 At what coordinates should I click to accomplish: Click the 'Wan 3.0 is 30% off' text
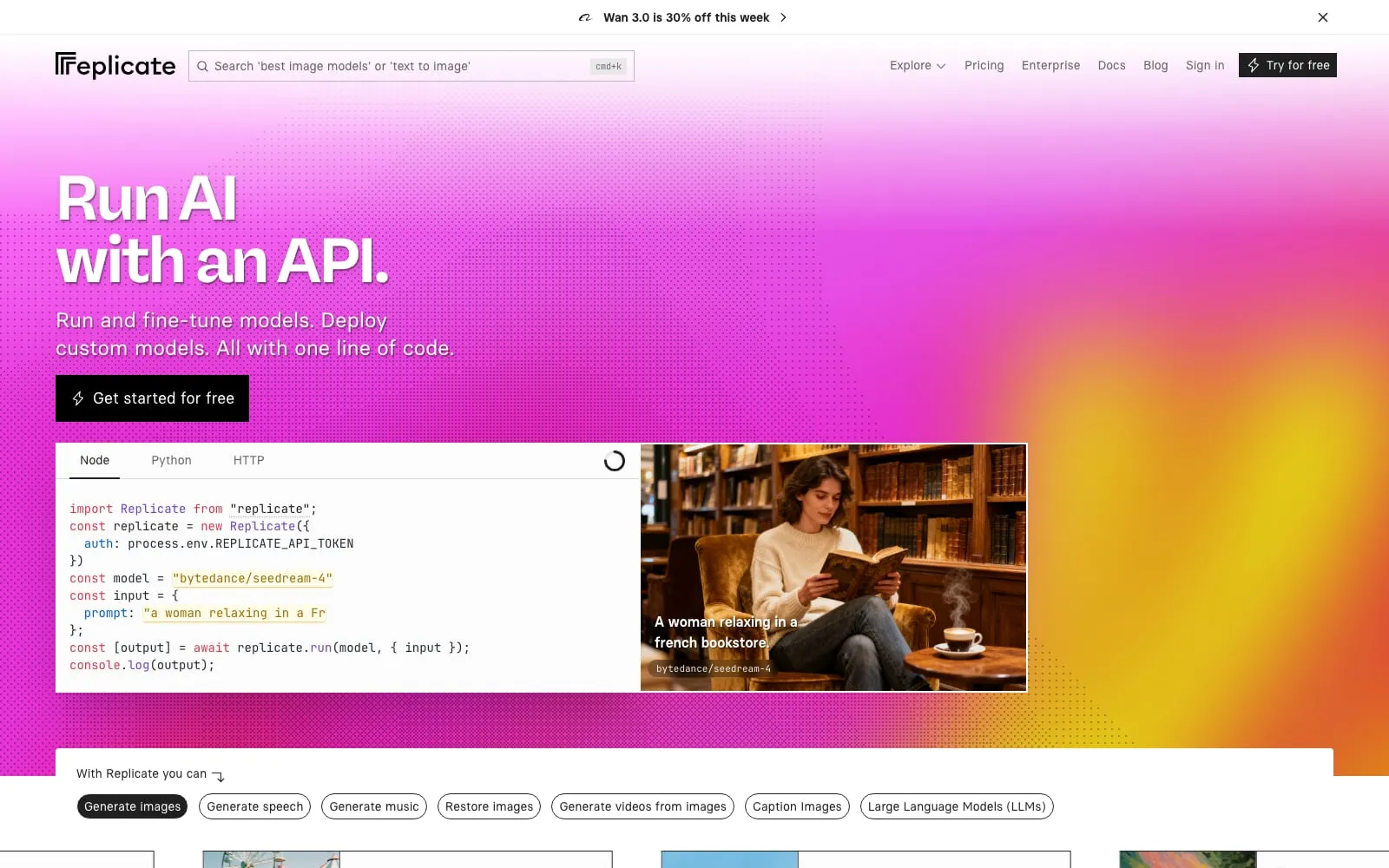coord(686,17)
